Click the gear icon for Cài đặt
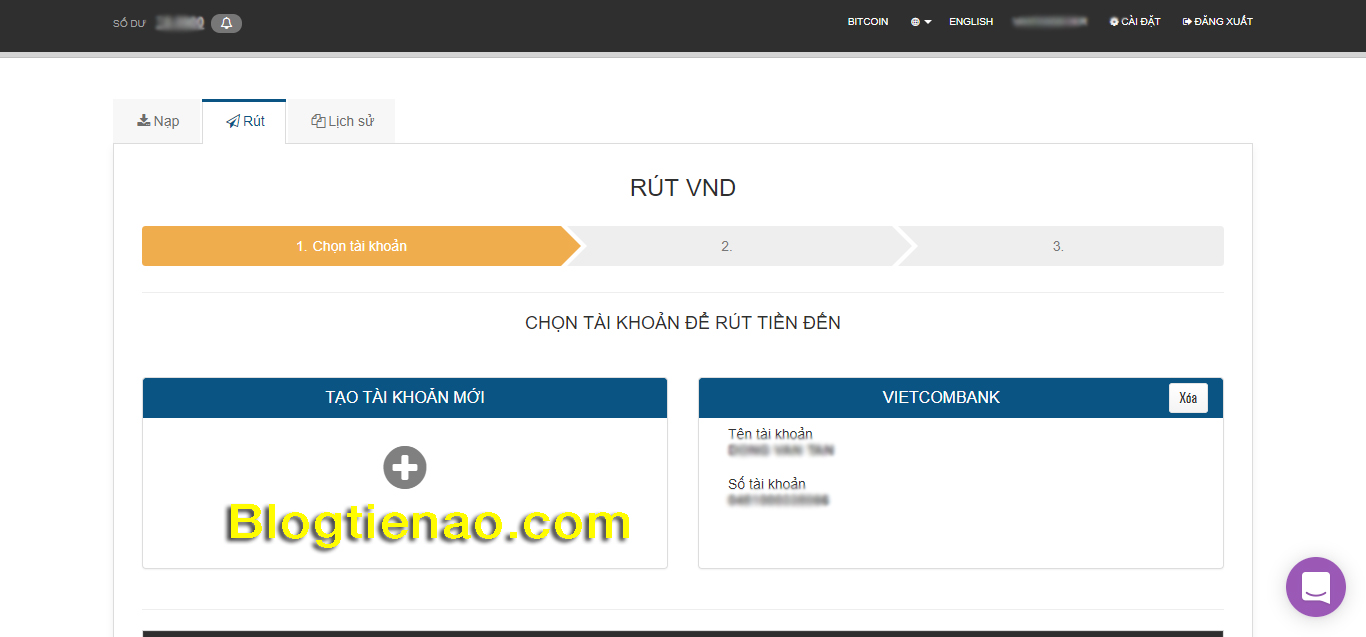Screen dimensions: 1366x637 point(1114,22)
